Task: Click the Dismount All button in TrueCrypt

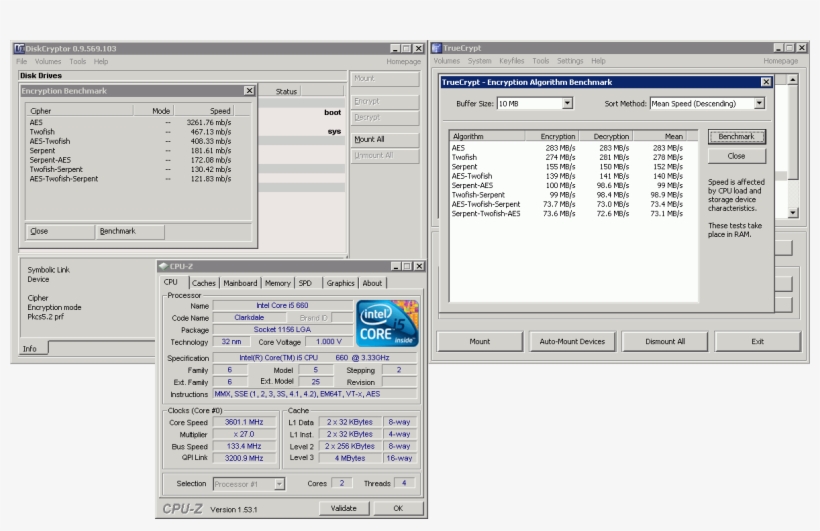Action: coord(665,341)
